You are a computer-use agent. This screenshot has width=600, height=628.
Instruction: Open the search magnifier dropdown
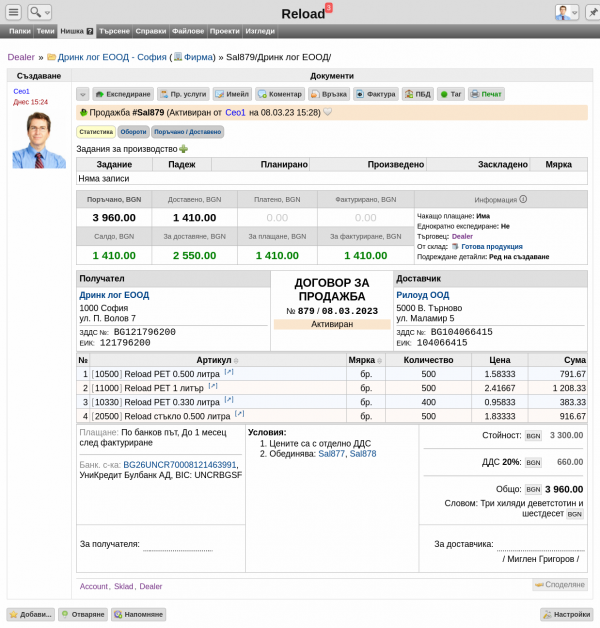pyautogui.click(x=39, y=12)
